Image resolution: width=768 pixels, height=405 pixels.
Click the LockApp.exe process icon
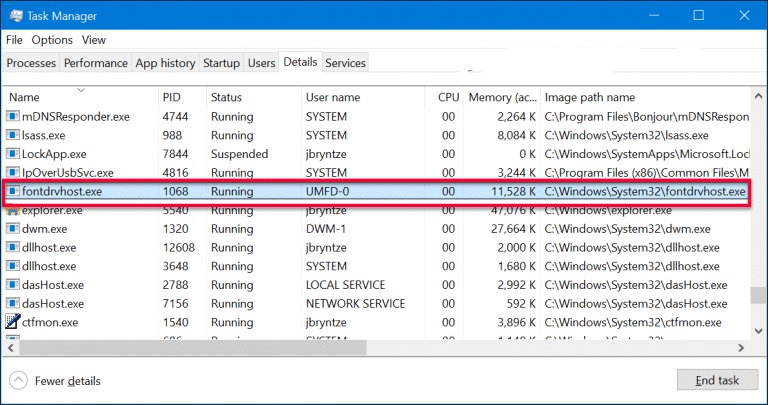(x=12, y=154)
